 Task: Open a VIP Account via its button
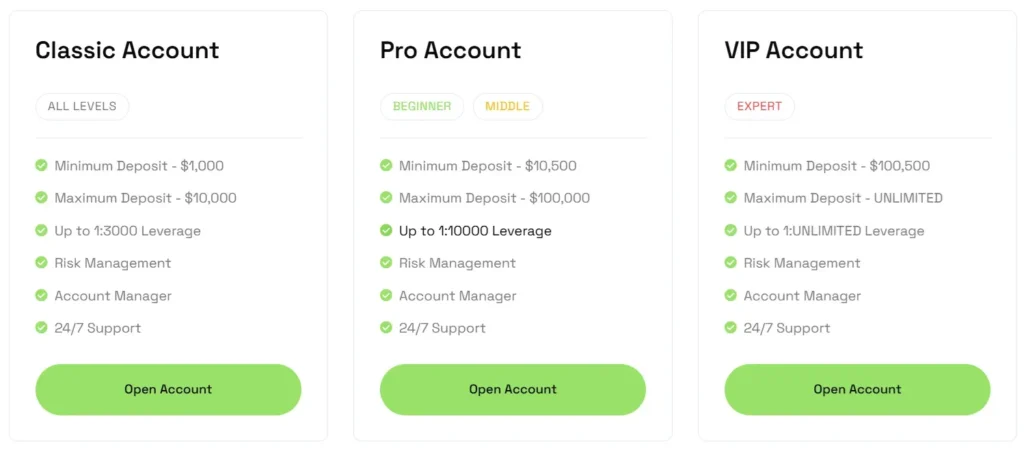[857, 389]
